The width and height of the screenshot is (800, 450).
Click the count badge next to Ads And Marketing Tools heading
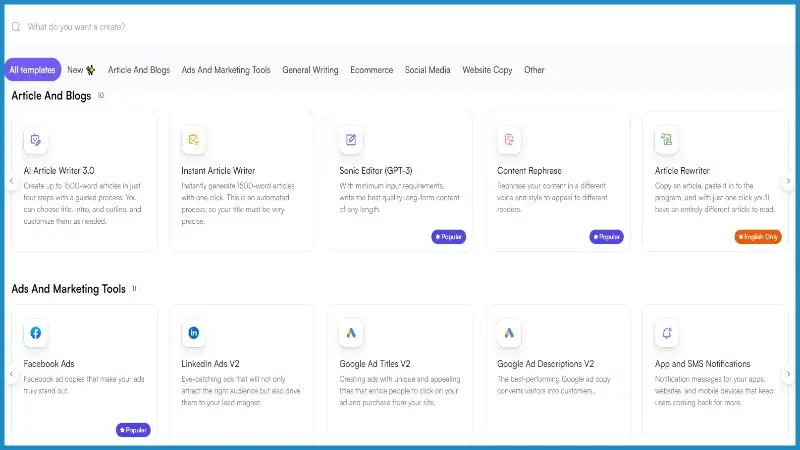[x=135, y=288]
